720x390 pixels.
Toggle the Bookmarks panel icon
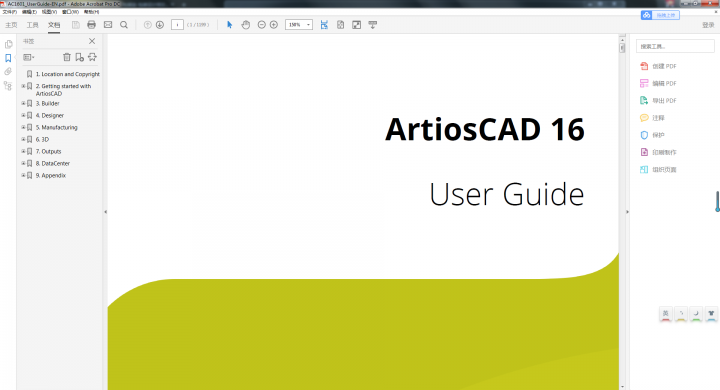(8, 58)
